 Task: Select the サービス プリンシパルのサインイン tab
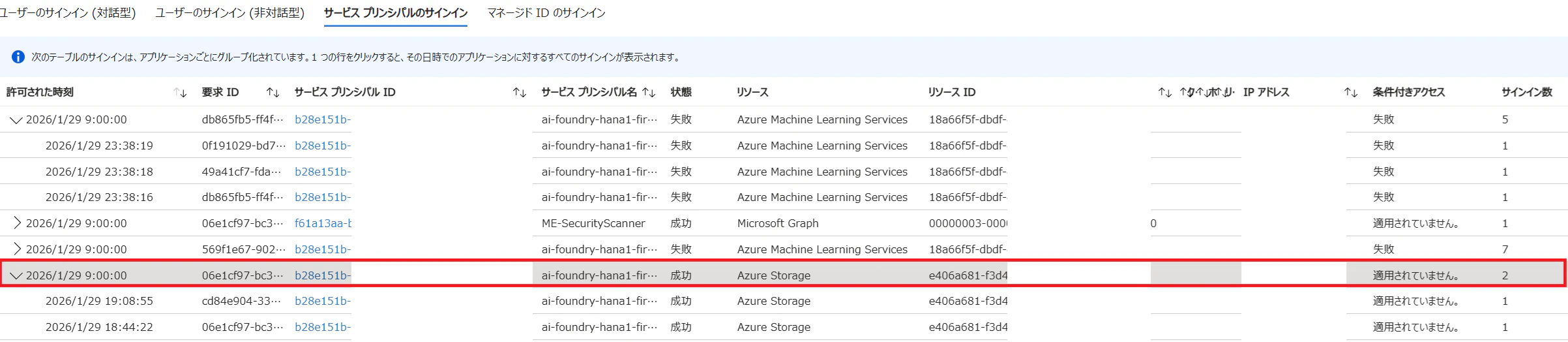click(395, 13)
